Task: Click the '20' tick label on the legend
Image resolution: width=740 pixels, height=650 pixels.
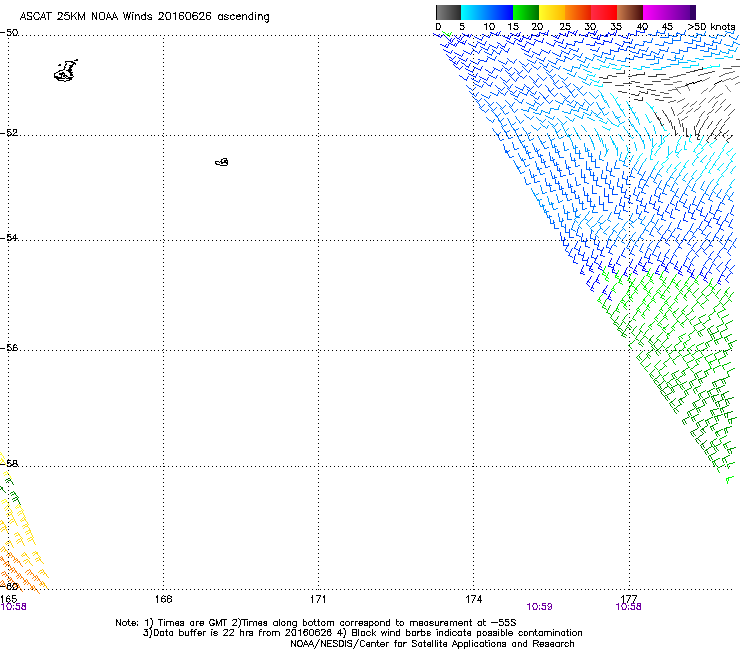Action: 537,27
